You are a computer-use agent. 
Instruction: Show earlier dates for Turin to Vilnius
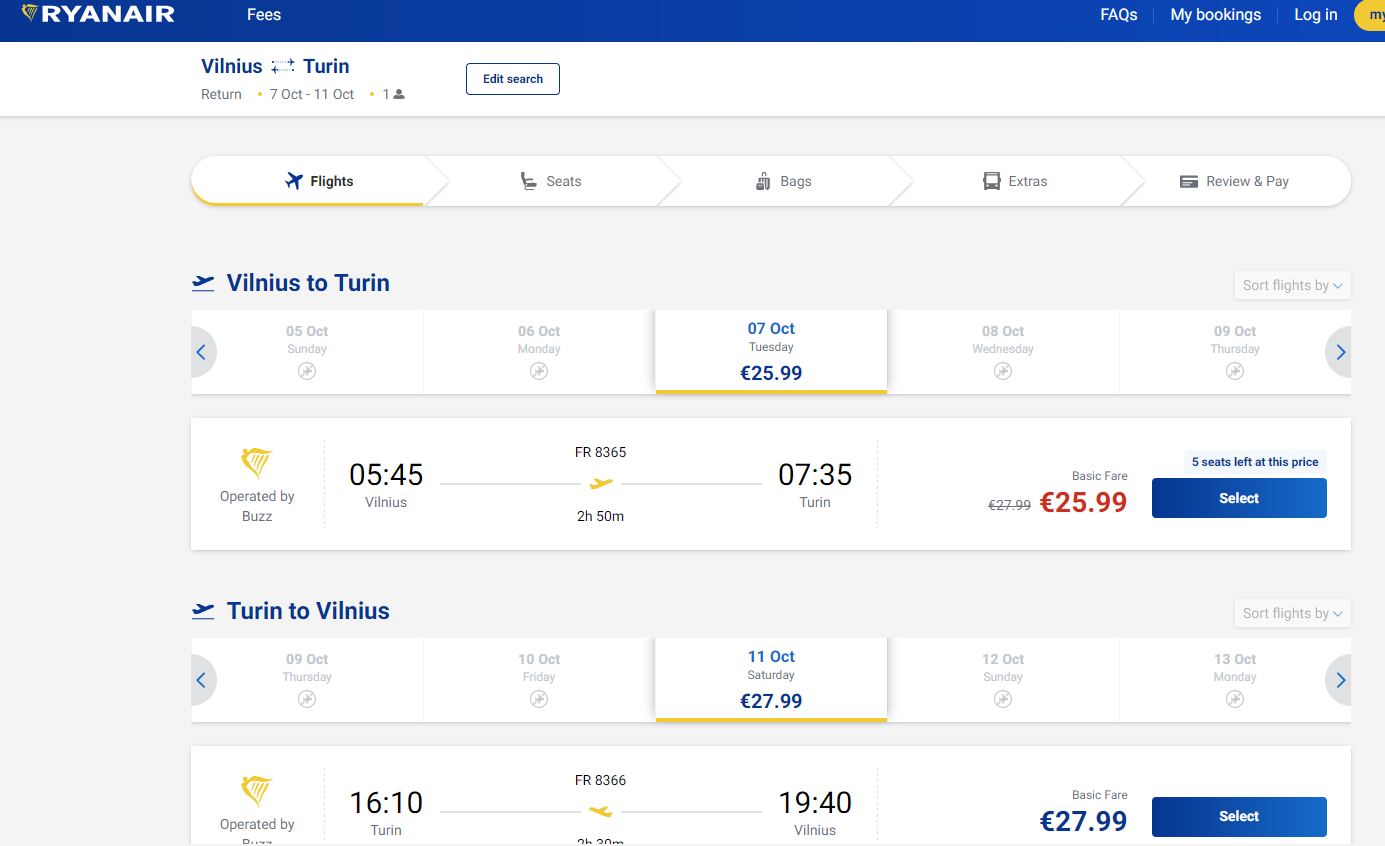tap(202, 680)
